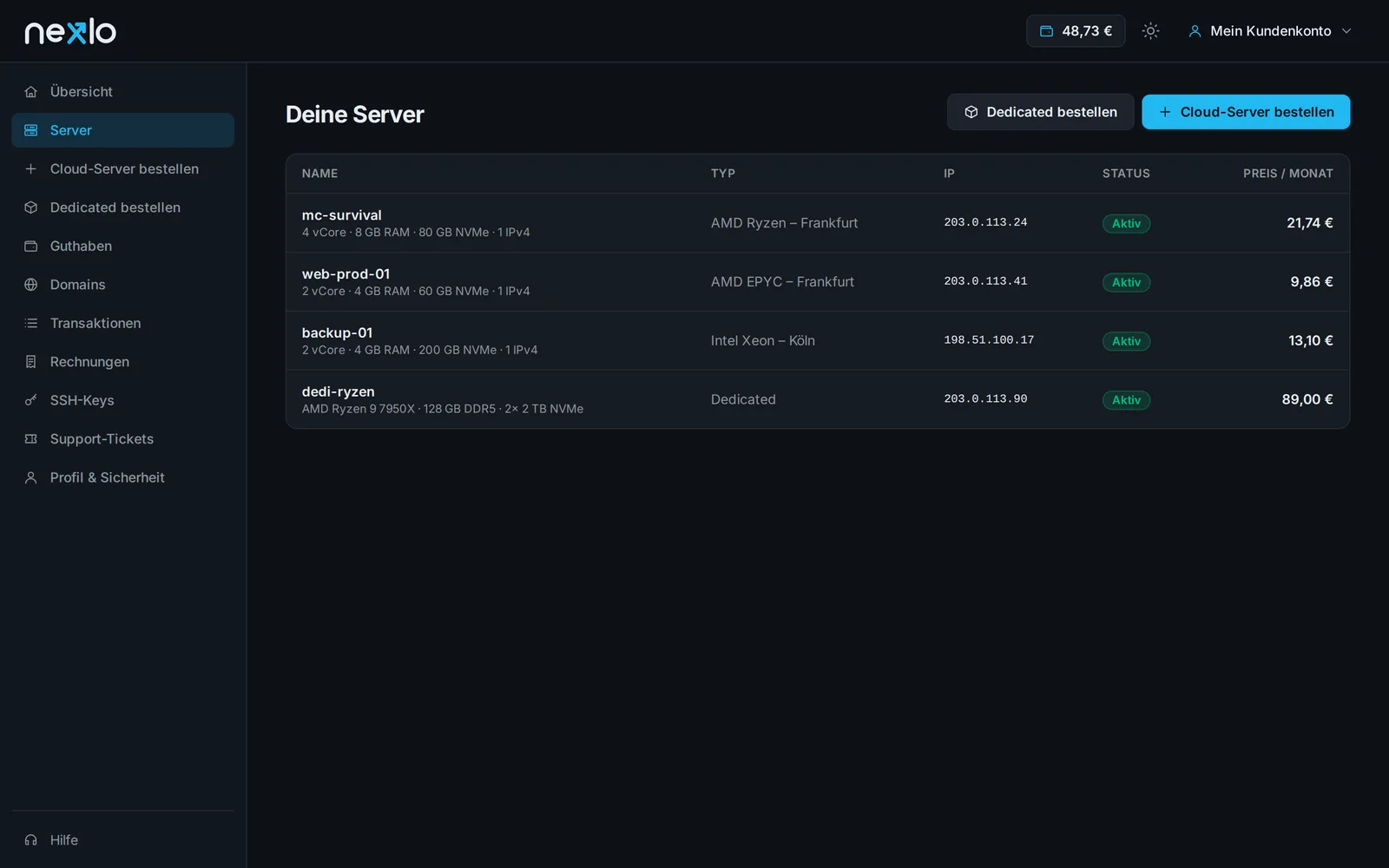Click the globe icon beside Domains
Viewport: 1389px width, 868px height.
pyautogui.click(x=31, y=285)
